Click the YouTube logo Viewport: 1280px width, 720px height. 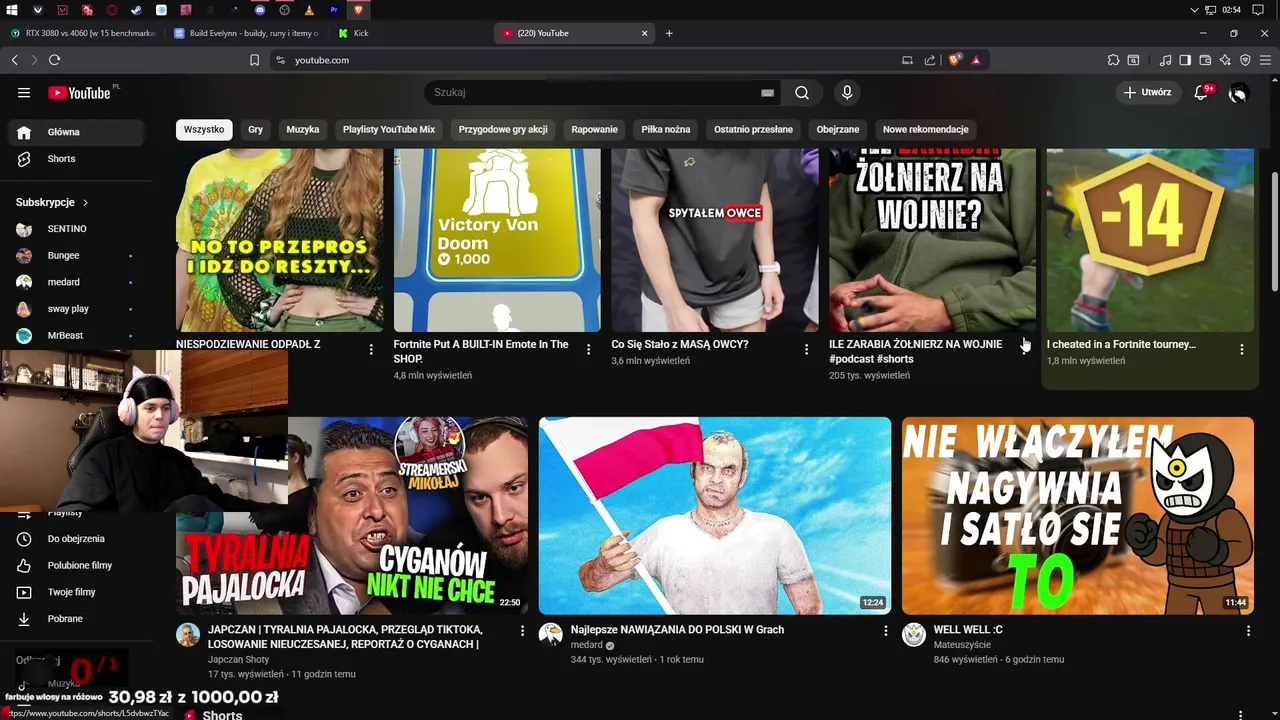click(x=79, y=93)
